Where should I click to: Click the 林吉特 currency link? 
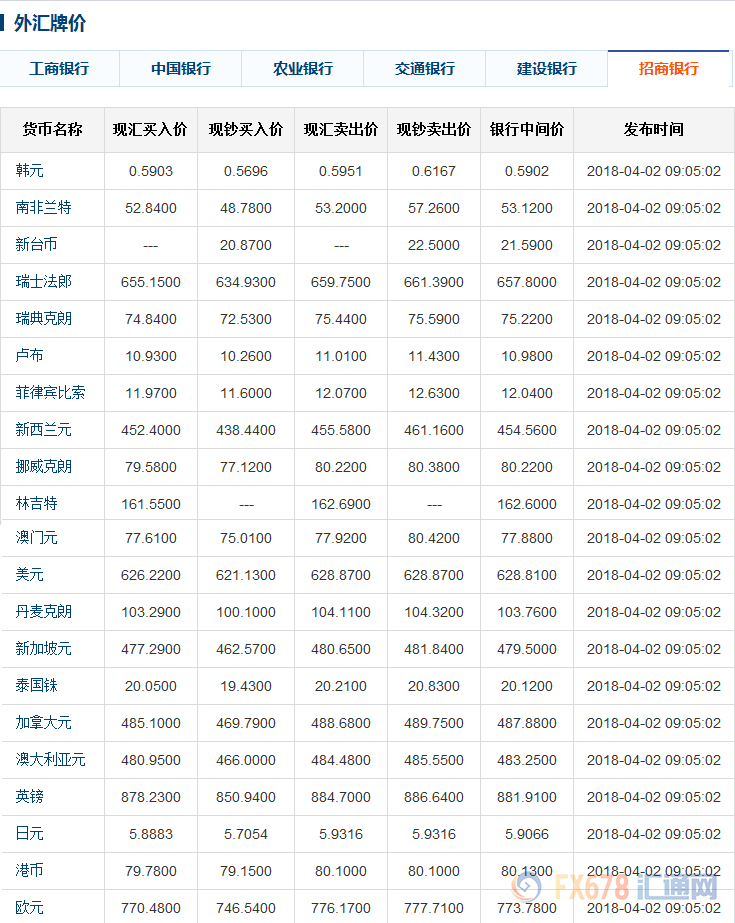(36, 503)
